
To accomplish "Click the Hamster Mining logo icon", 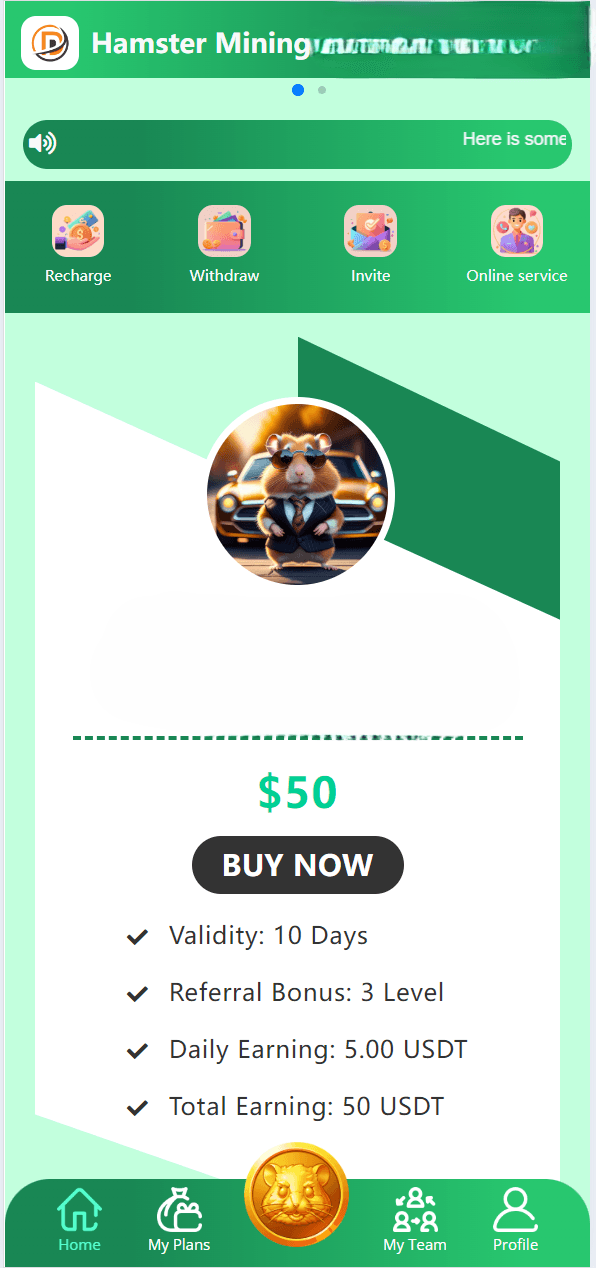I will pyautogui.click(x=50, y=43).
